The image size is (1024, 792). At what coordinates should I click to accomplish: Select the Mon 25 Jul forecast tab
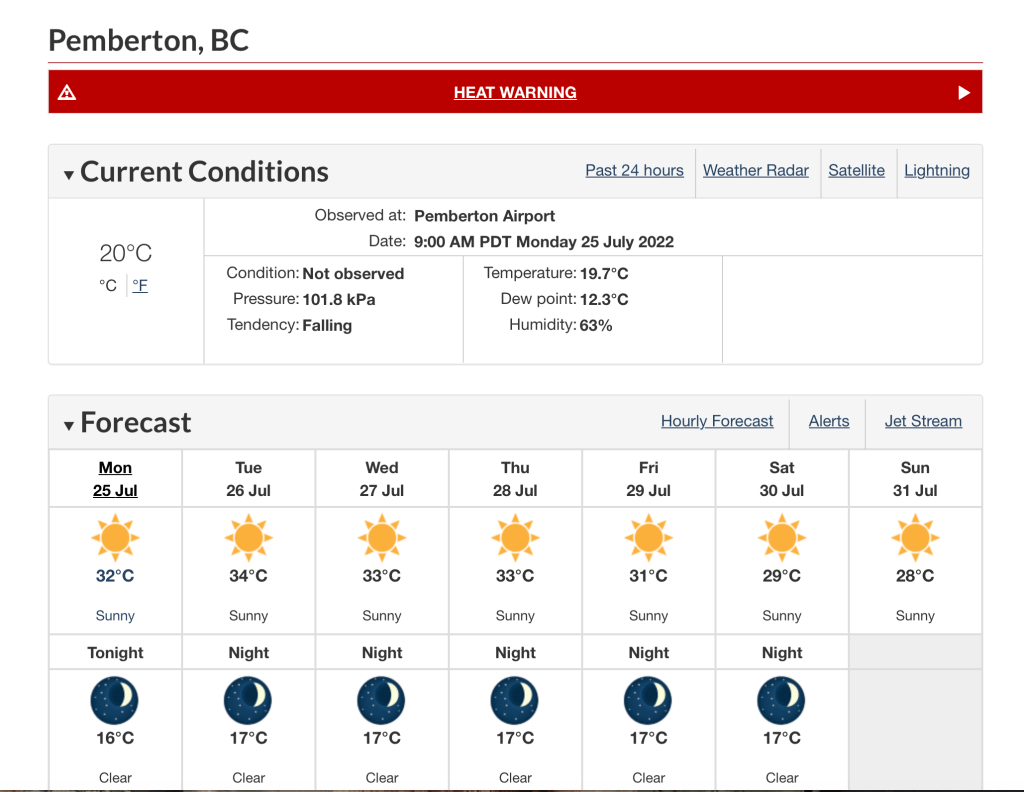click(x=115, y=479)
